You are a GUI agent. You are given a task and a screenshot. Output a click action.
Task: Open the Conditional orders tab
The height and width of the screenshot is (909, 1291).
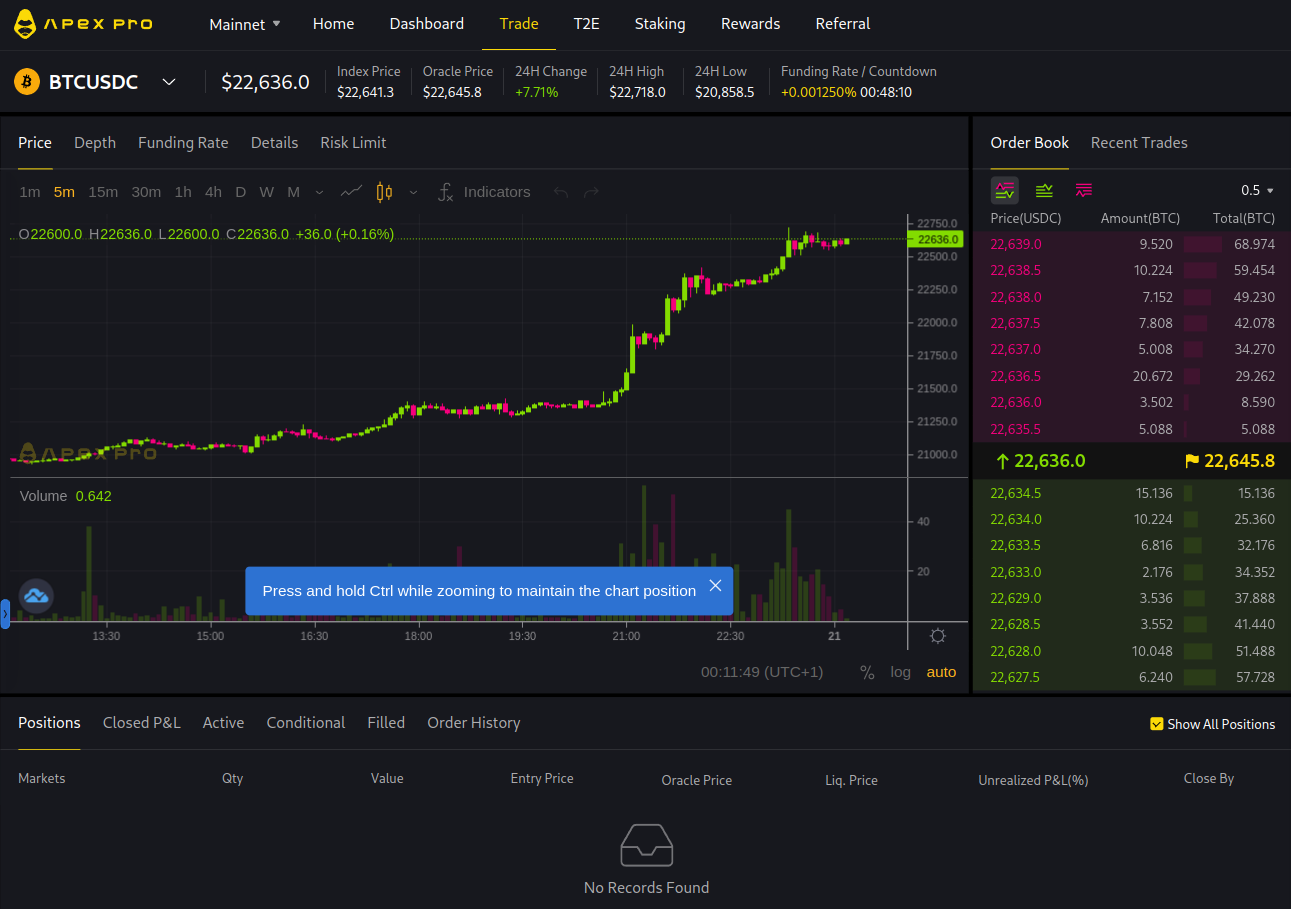[x=306, y=723]
